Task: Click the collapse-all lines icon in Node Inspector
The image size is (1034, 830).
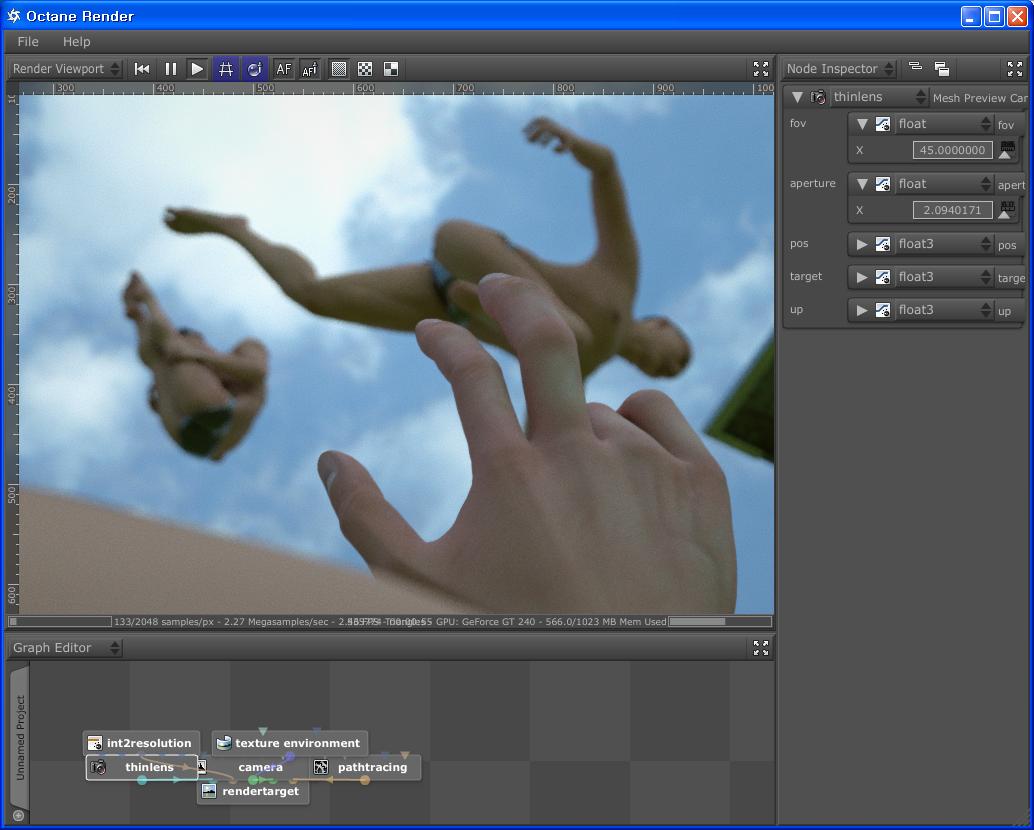Action: point(915,66)
